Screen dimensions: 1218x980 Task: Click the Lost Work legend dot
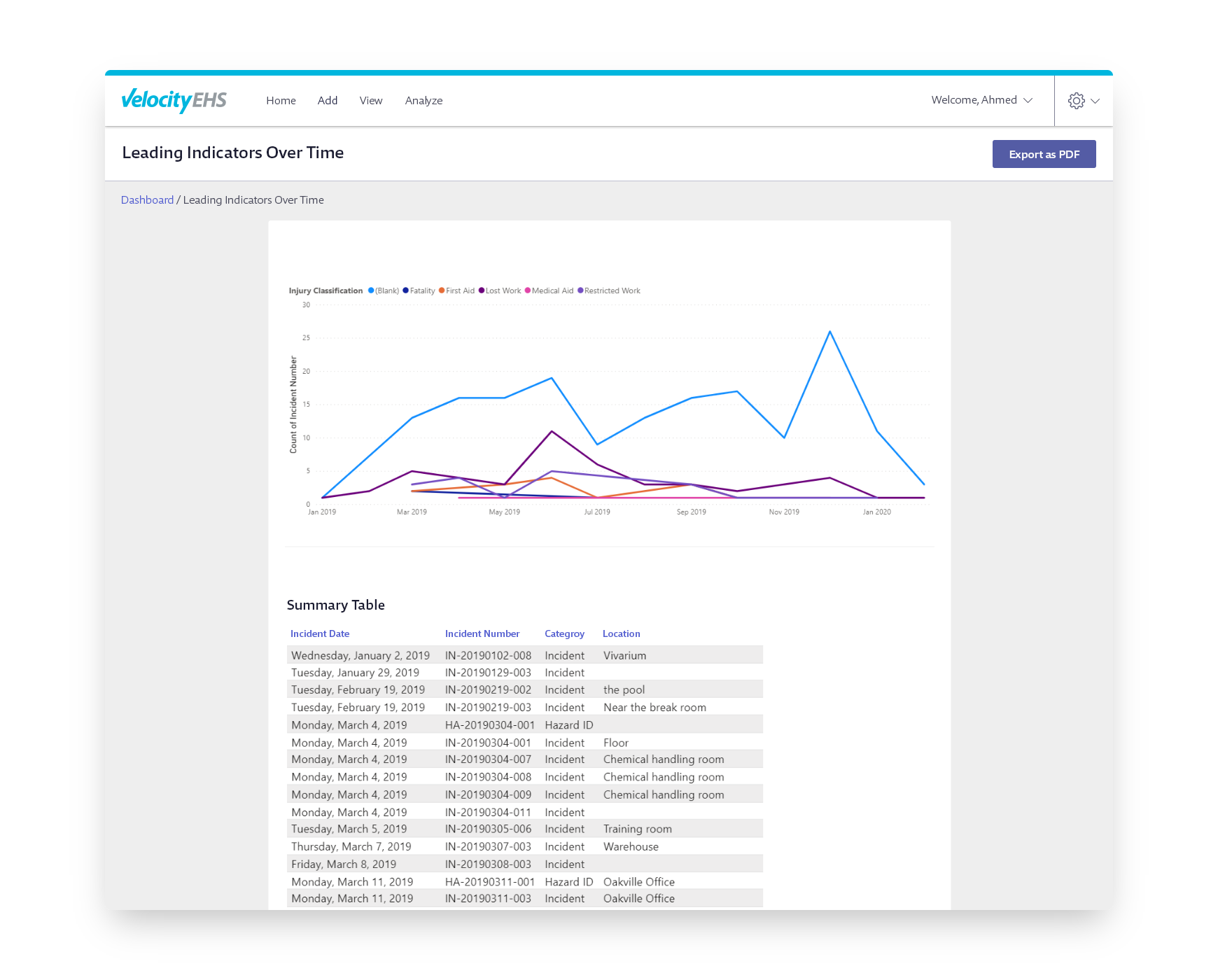482,290
